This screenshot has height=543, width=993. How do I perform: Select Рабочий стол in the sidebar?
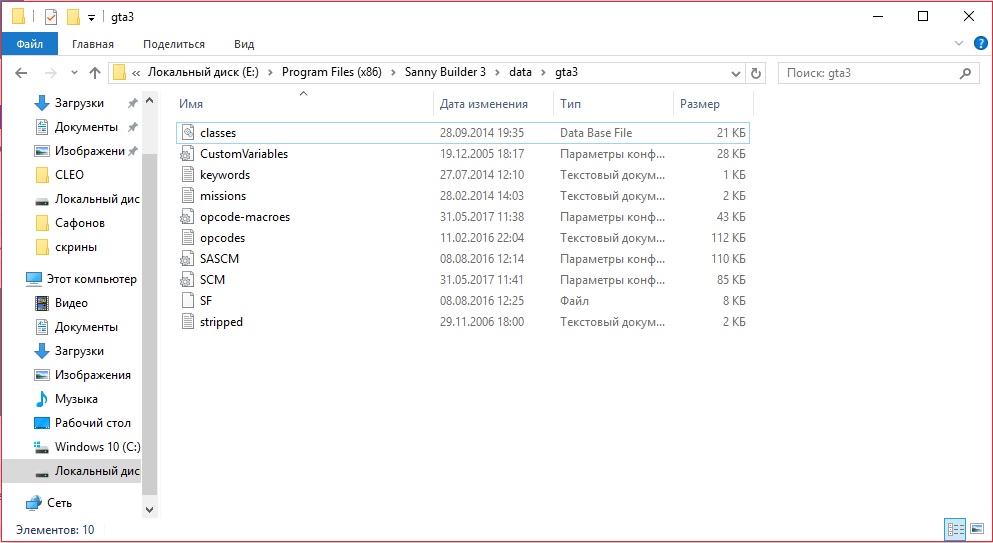click(x=92, y=423)
